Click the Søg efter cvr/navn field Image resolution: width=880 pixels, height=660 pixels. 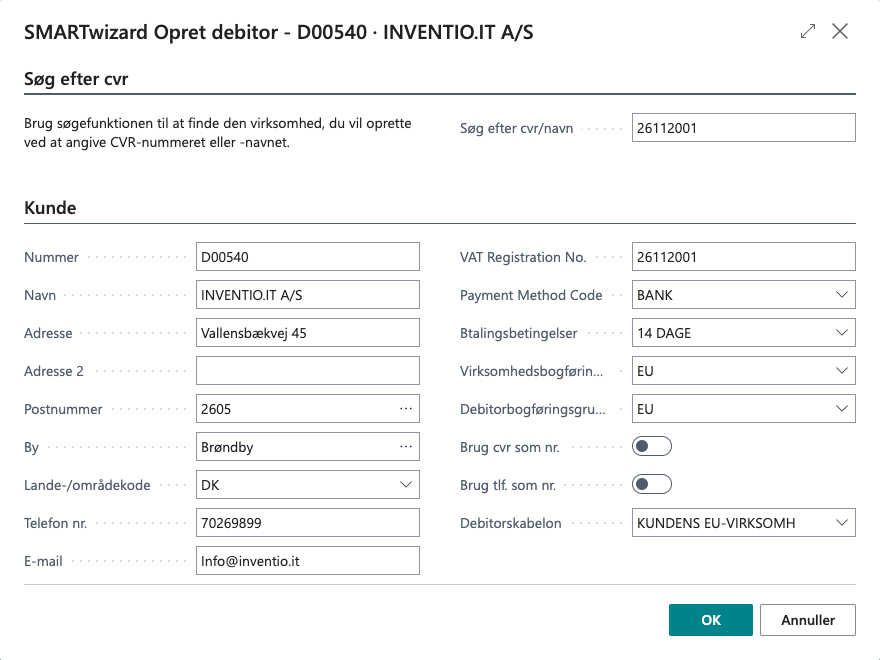pyautogui.click(x=743, y=128)
